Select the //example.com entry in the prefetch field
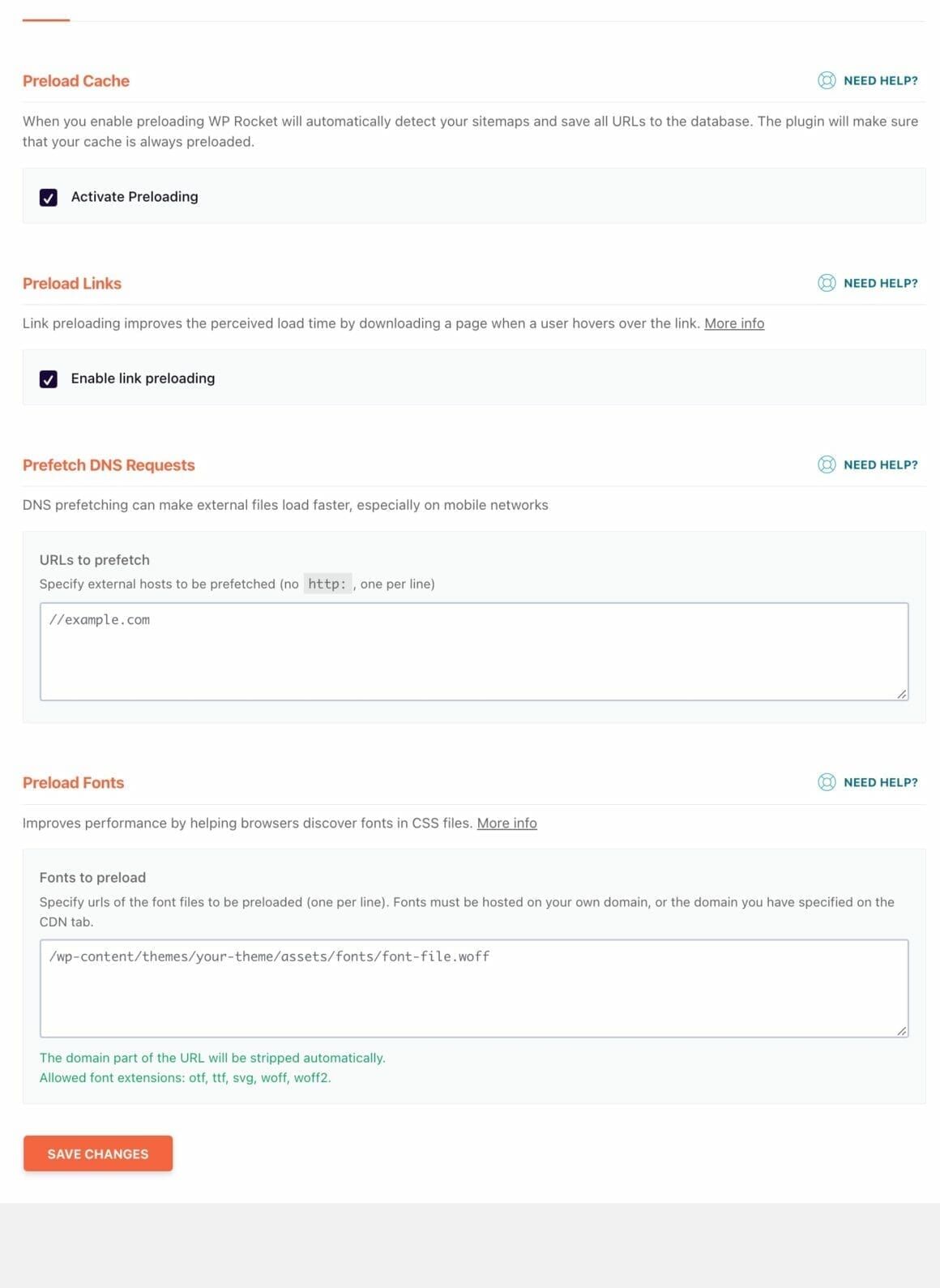940x1288 pixels. (x=100, y=619)
